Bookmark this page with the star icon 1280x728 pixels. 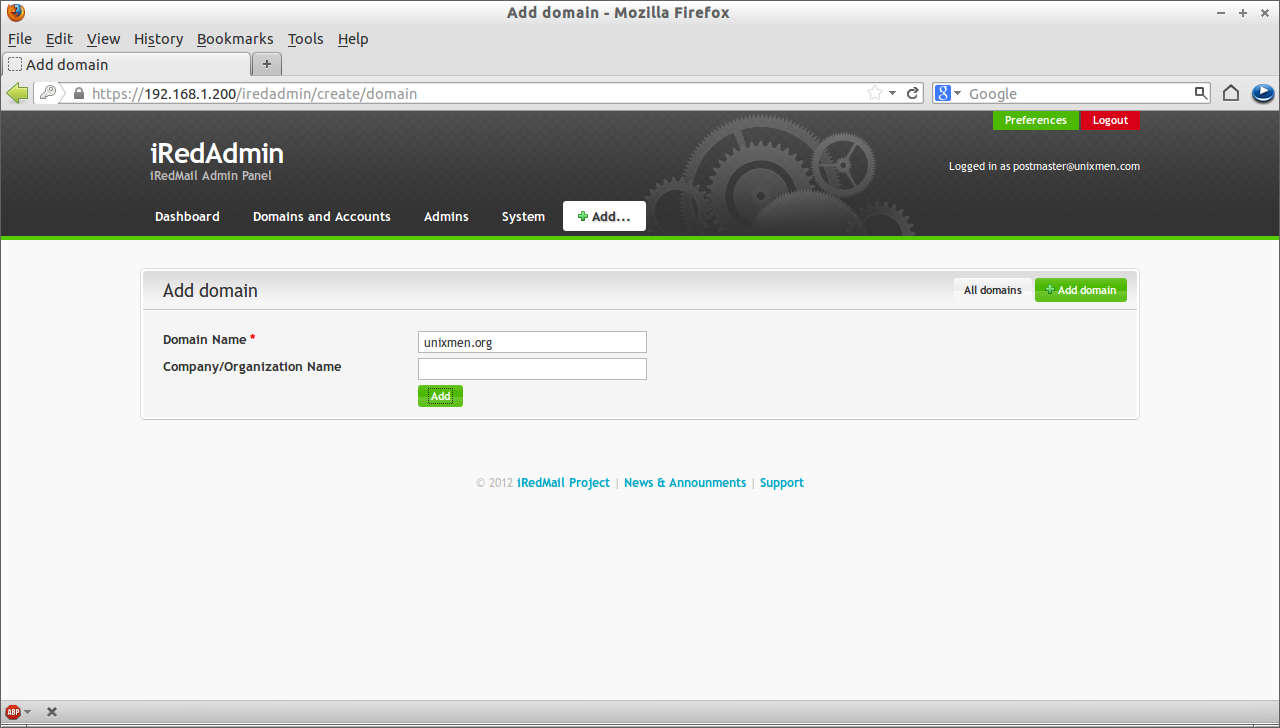875,93
